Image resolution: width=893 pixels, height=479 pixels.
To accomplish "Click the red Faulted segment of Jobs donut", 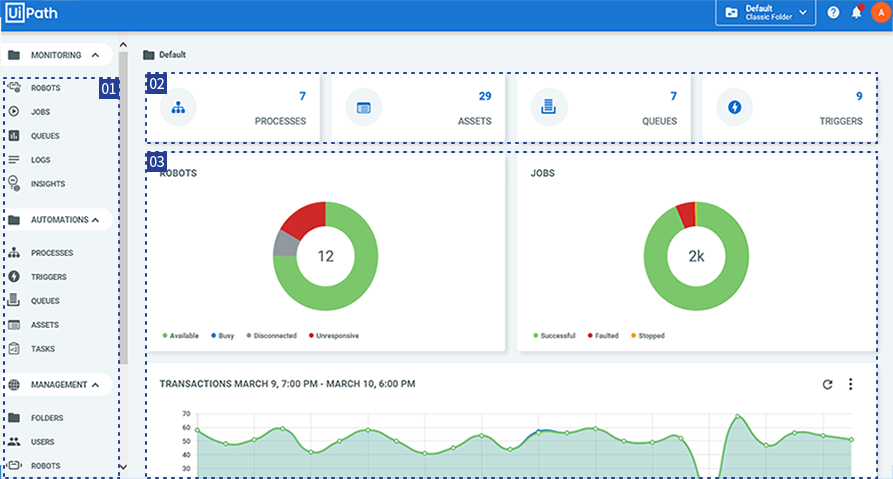I will coord(686,215).
